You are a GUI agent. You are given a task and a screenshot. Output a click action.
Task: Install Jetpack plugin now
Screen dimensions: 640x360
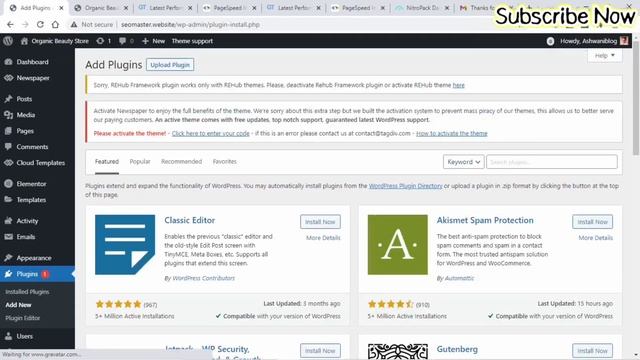pyautogui.click(x=320, y=351)
